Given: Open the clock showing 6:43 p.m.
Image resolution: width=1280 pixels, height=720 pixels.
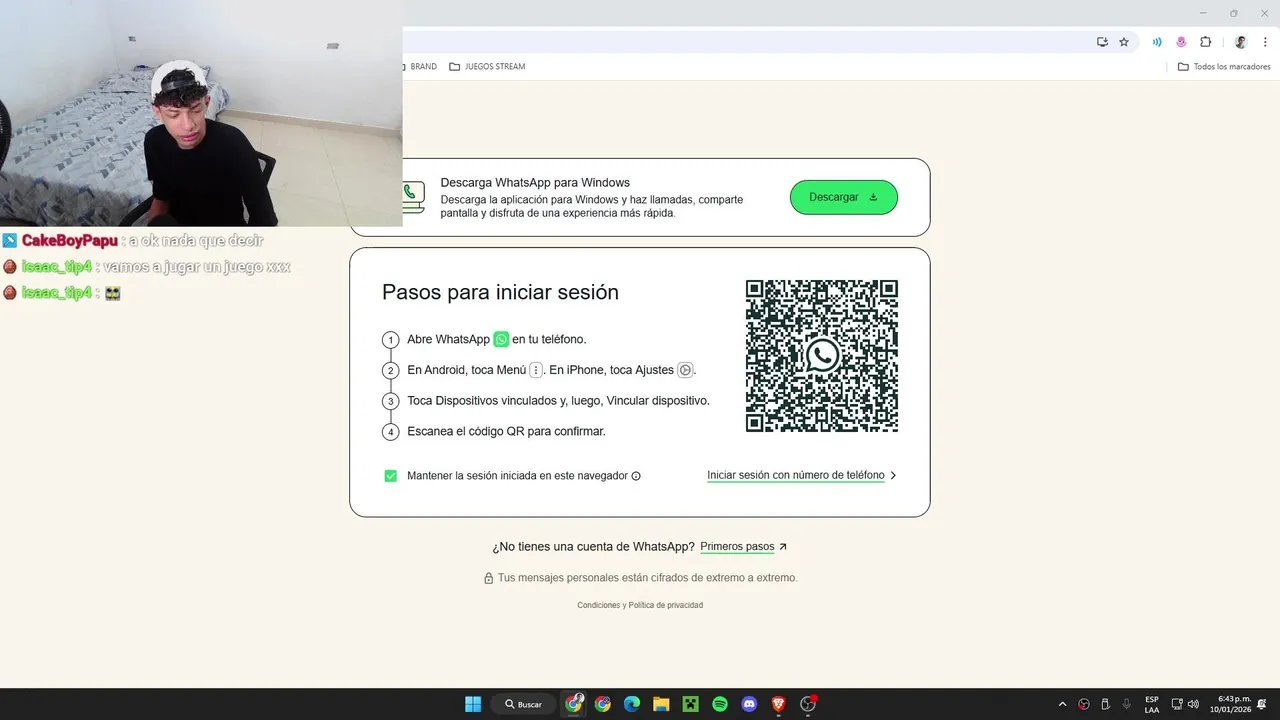Looking at the screenshot, I should pyautogui.click(x=1230, y=704).
